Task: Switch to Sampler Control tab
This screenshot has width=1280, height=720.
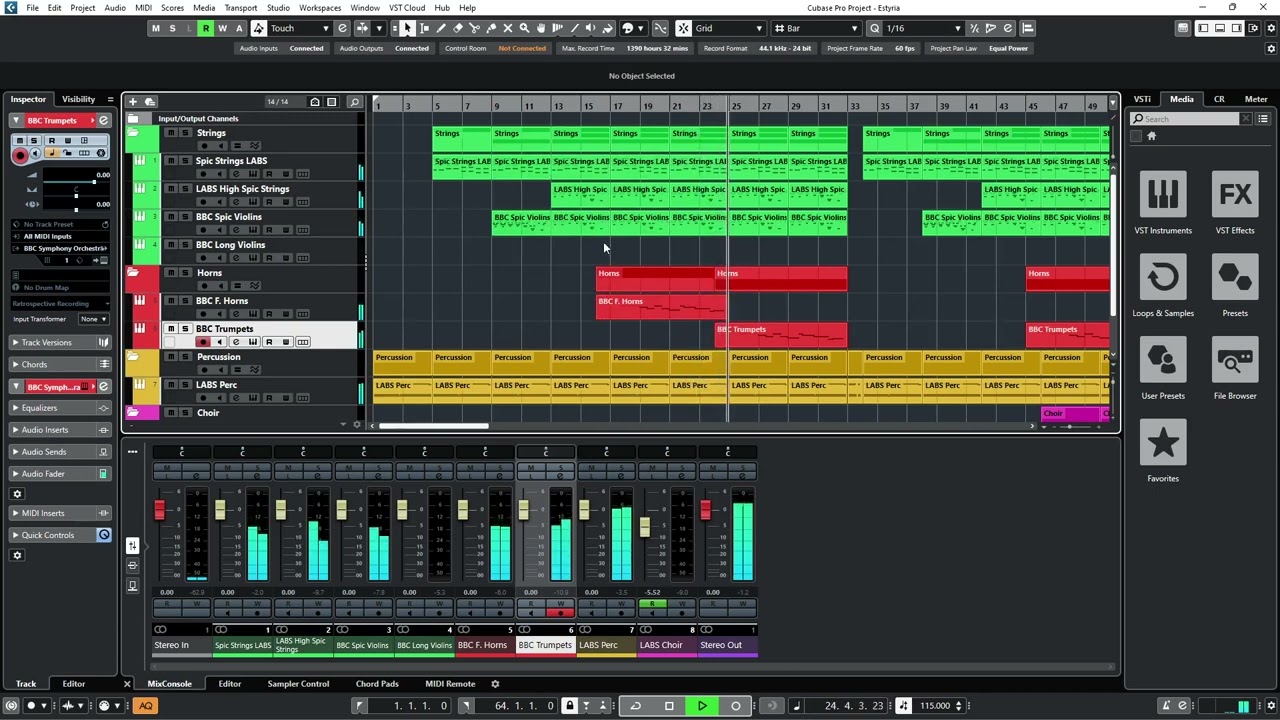Action: point(298,684)
